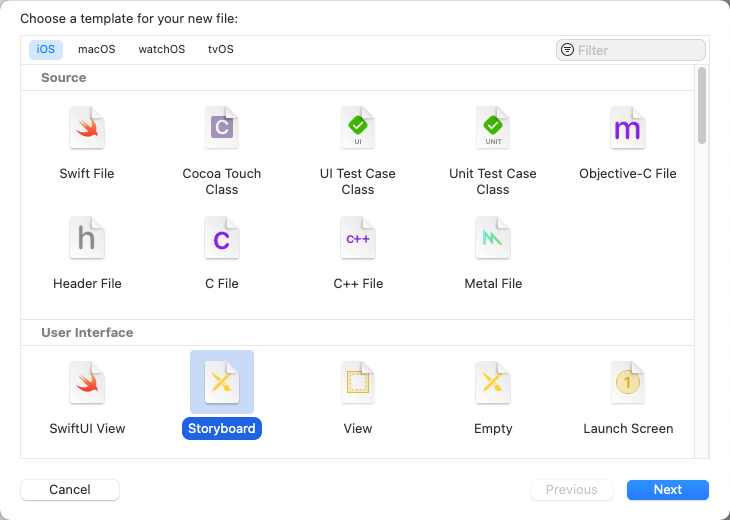Pick the UI Test Case Class icon
This screenshot has height=520, width=730.
(357, 129)
